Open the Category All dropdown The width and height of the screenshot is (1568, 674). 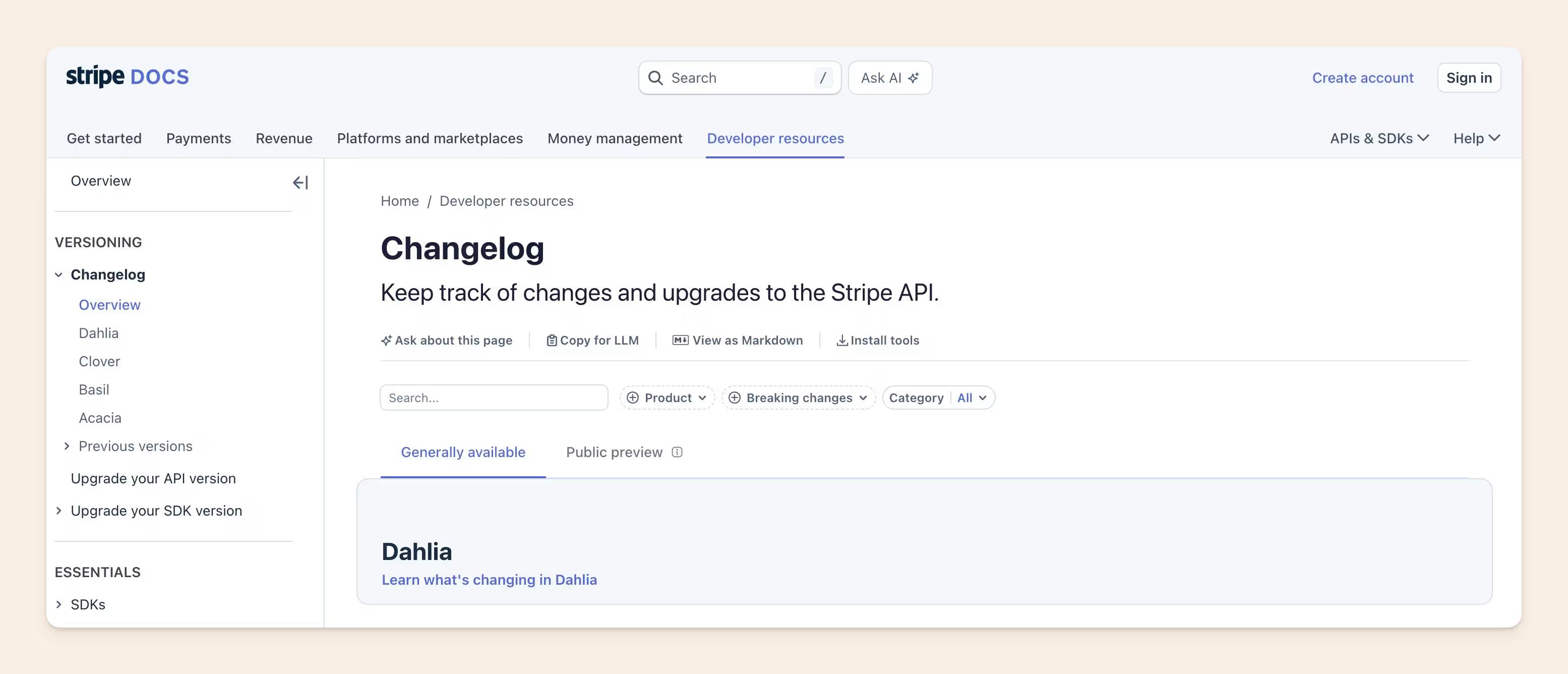939,398
